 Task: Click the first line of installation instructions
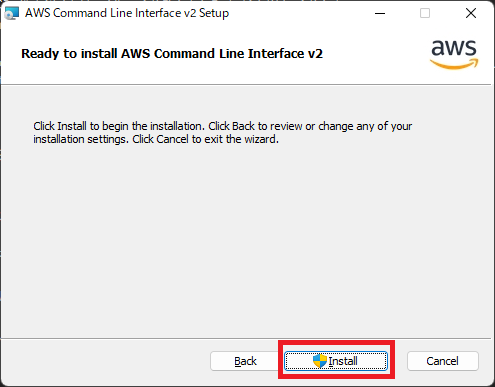[223, 126]
